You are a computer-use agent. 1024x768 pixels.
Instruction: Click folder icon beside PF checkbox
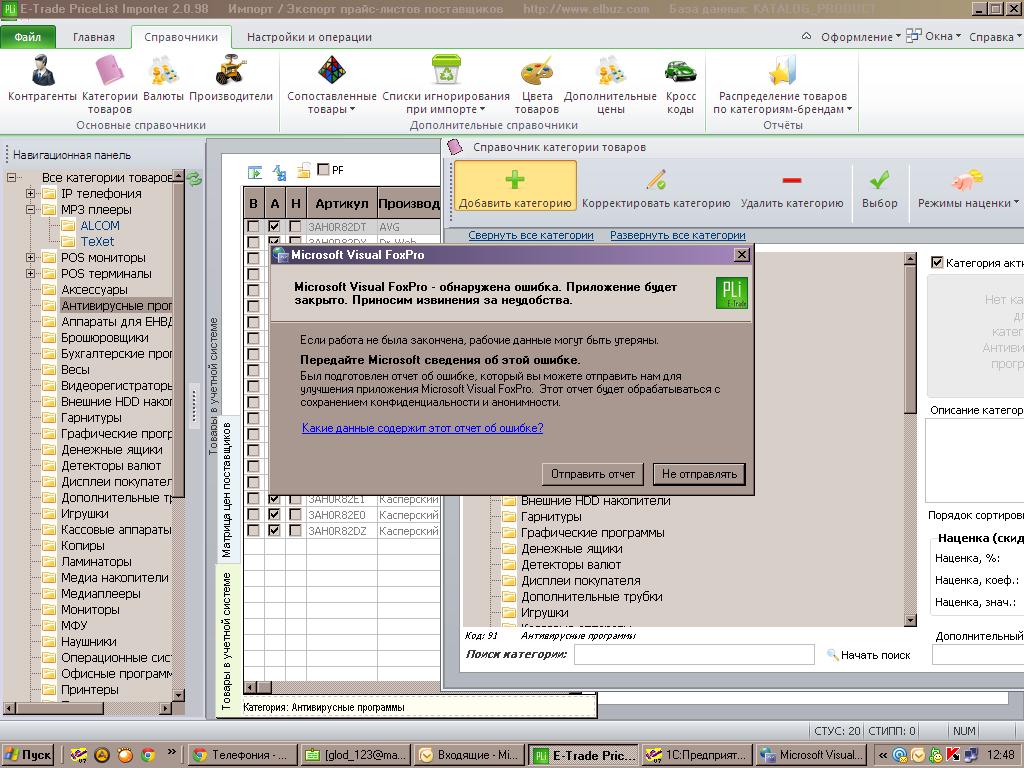304,171
